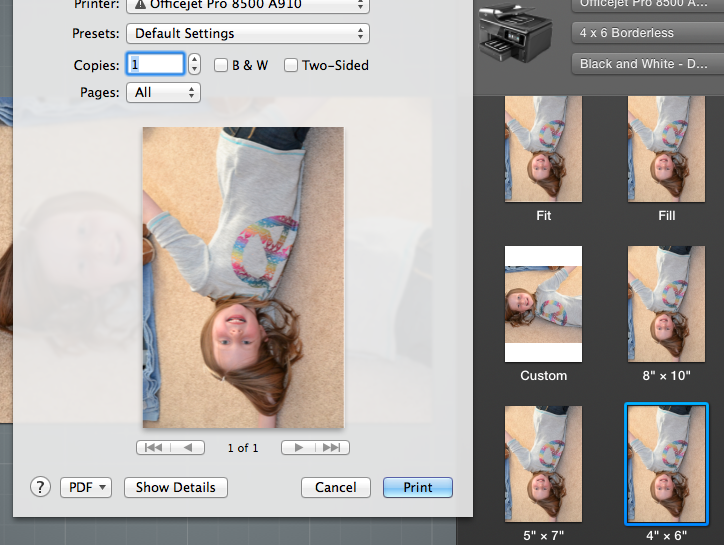
Task: Click the blue Print button
Action: pyautogui.click(x=418, y=487)
